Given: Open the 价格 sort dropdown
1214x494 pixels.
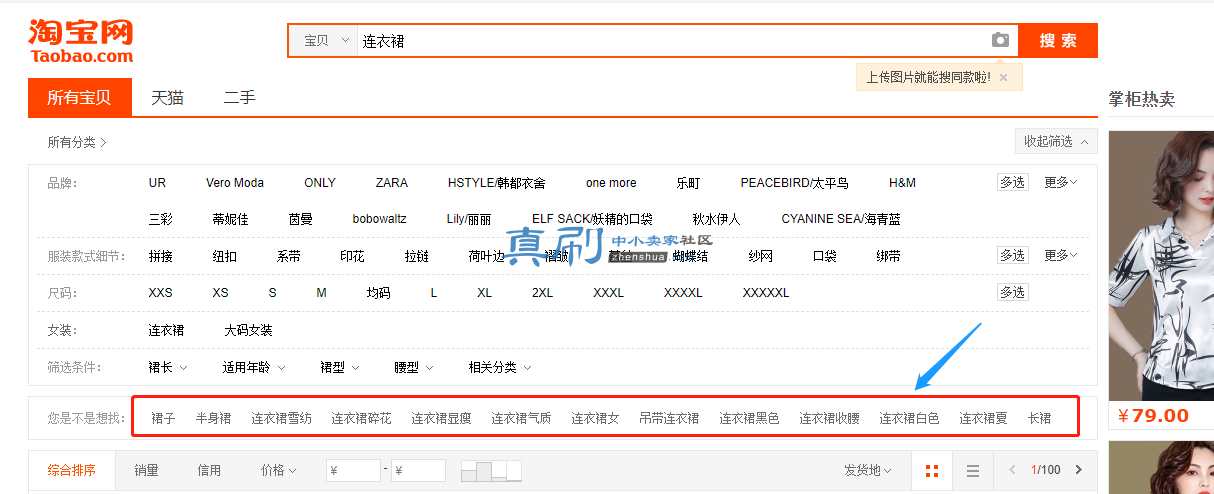Looking at the screenshot, I should 278,470.
